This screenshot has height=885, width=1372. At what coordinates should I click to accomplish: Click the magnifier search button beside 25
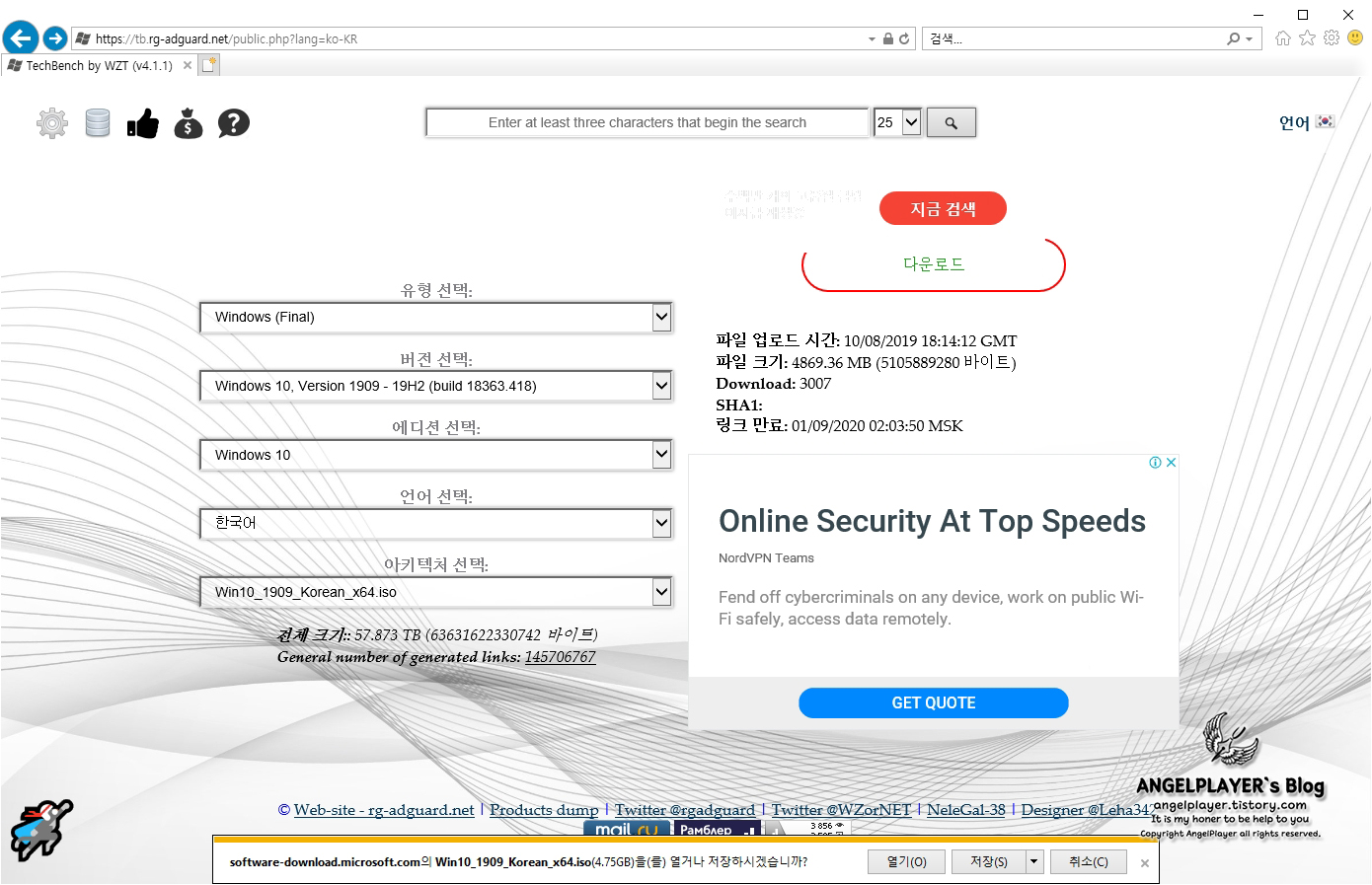(952, 122)
